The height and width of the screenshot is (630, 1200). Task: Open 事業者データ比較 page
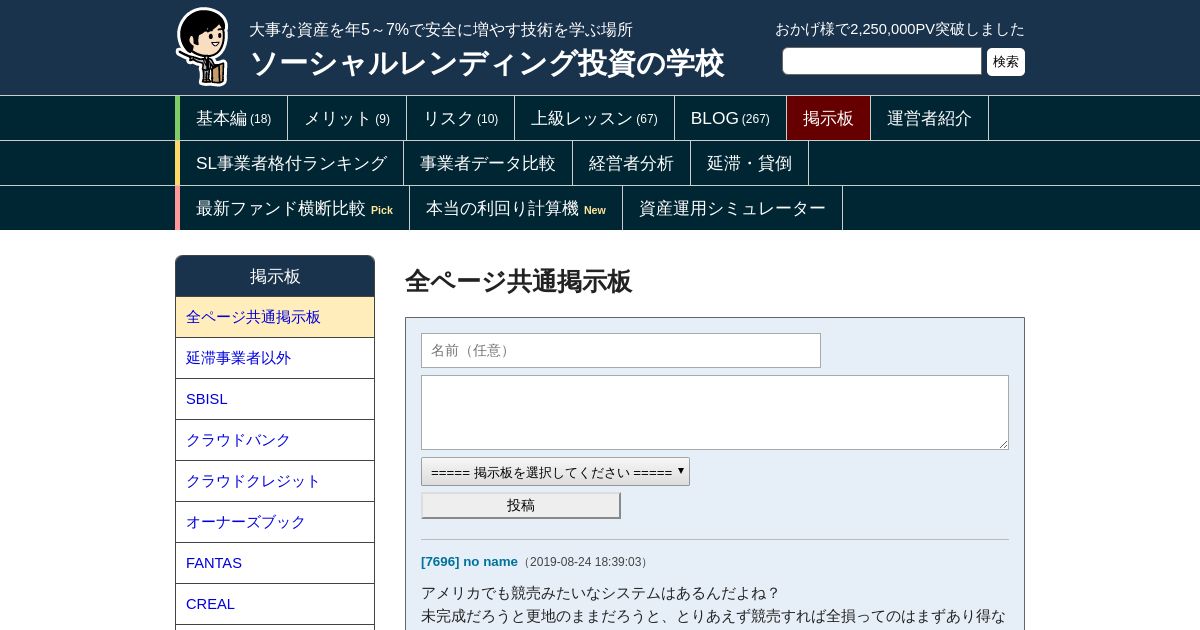point(487,163)
